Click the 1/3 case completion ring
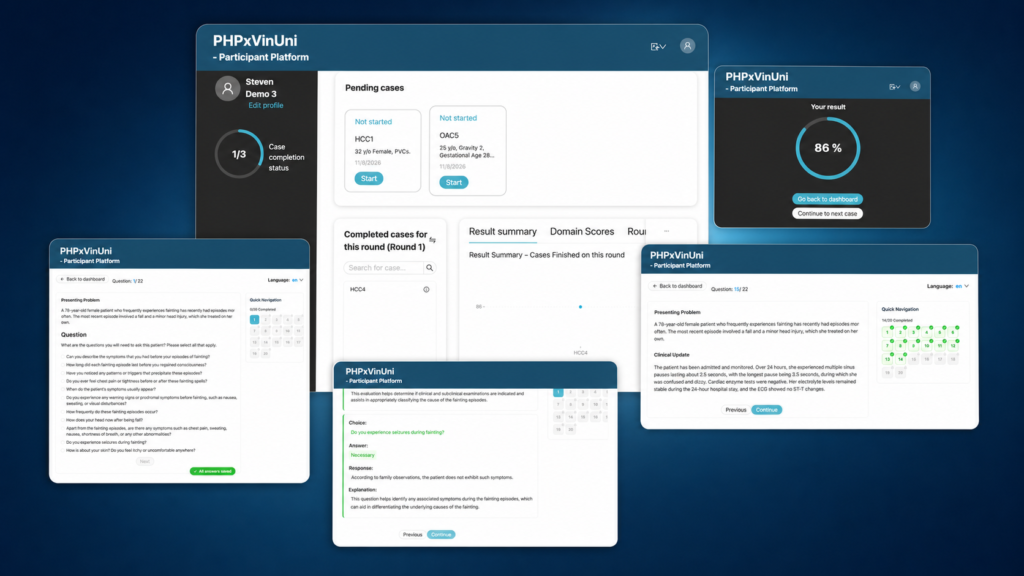The height and width of the screenshot is (576, 1024). (x=239, y=154)
